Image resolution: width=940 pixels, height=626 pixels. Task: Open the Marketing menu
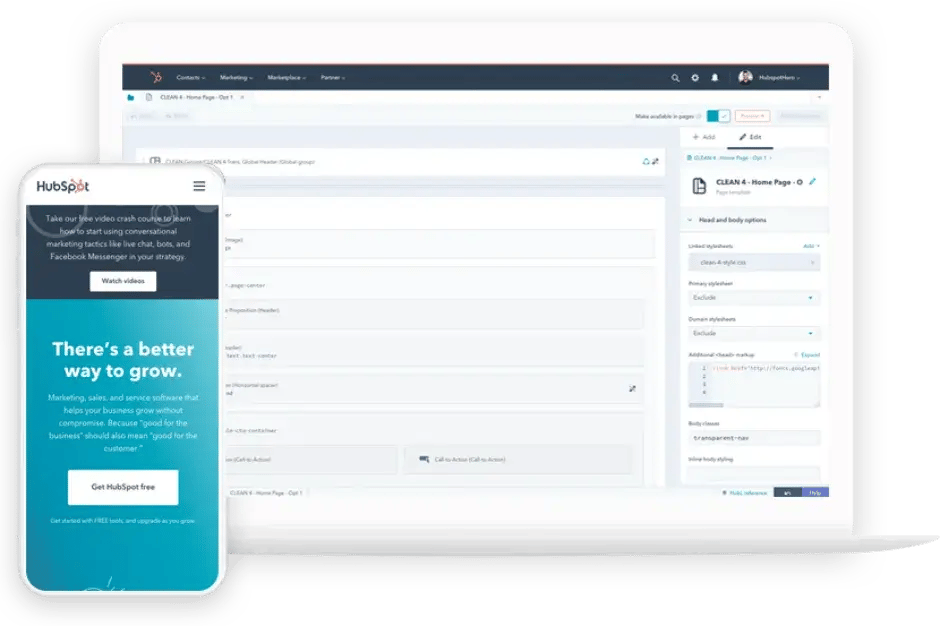point(237,76)
